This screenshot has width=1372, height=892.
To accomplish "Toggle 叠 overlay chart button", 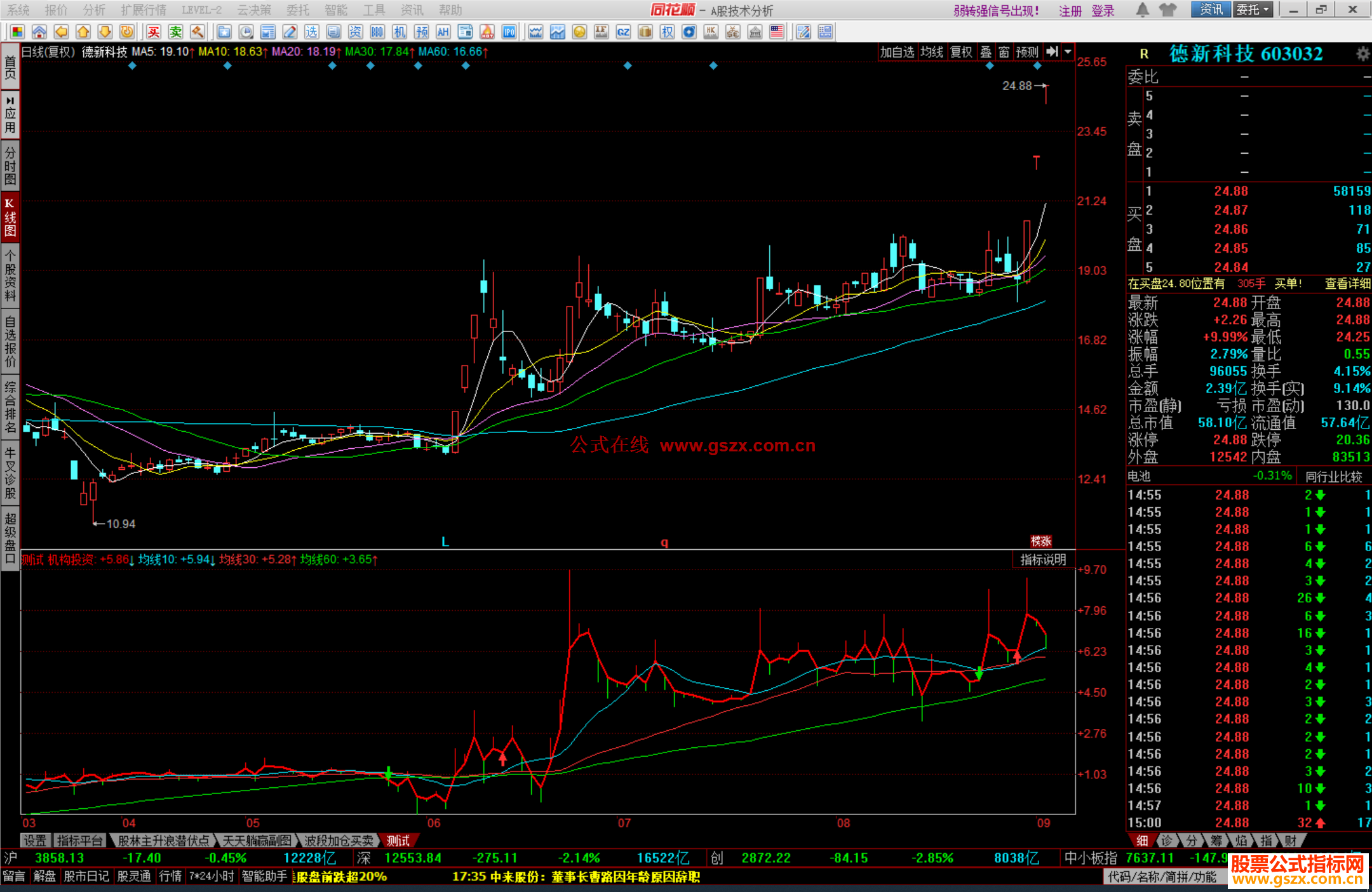I will pyautogui.click(x=986, y=52).
